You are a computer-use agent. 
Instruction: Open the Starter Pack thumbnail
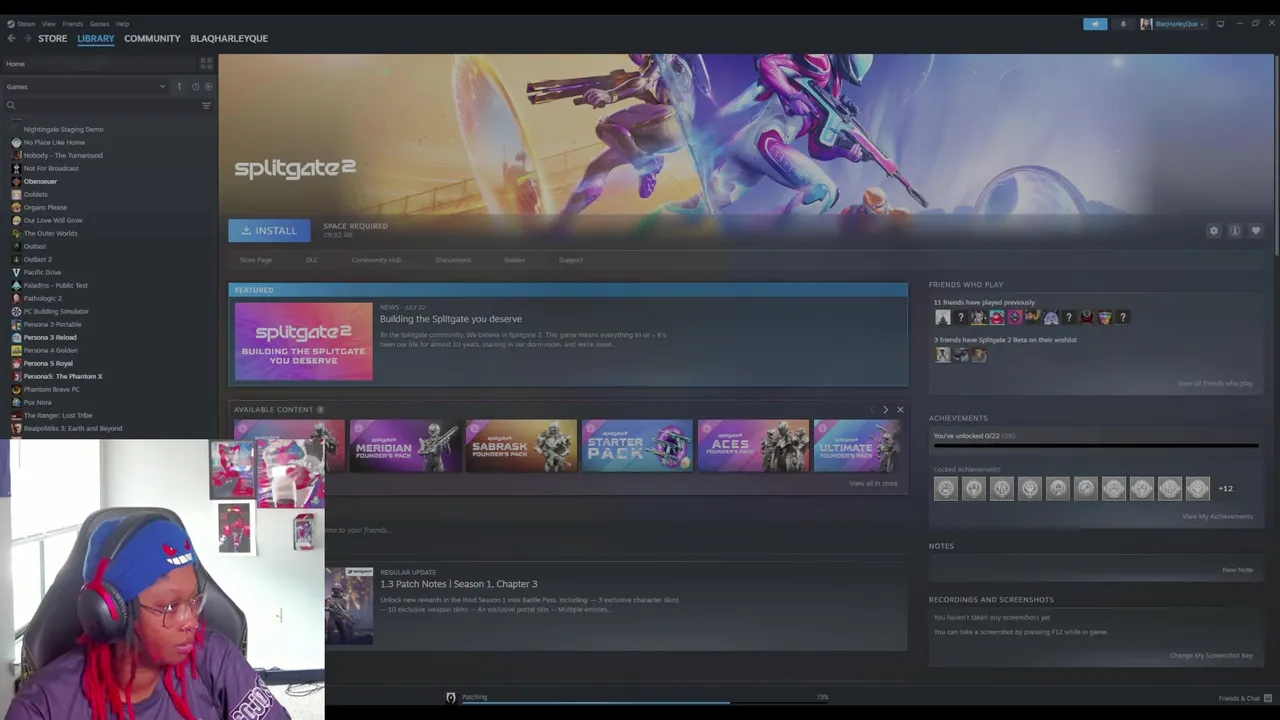click(x=637, y=446)
